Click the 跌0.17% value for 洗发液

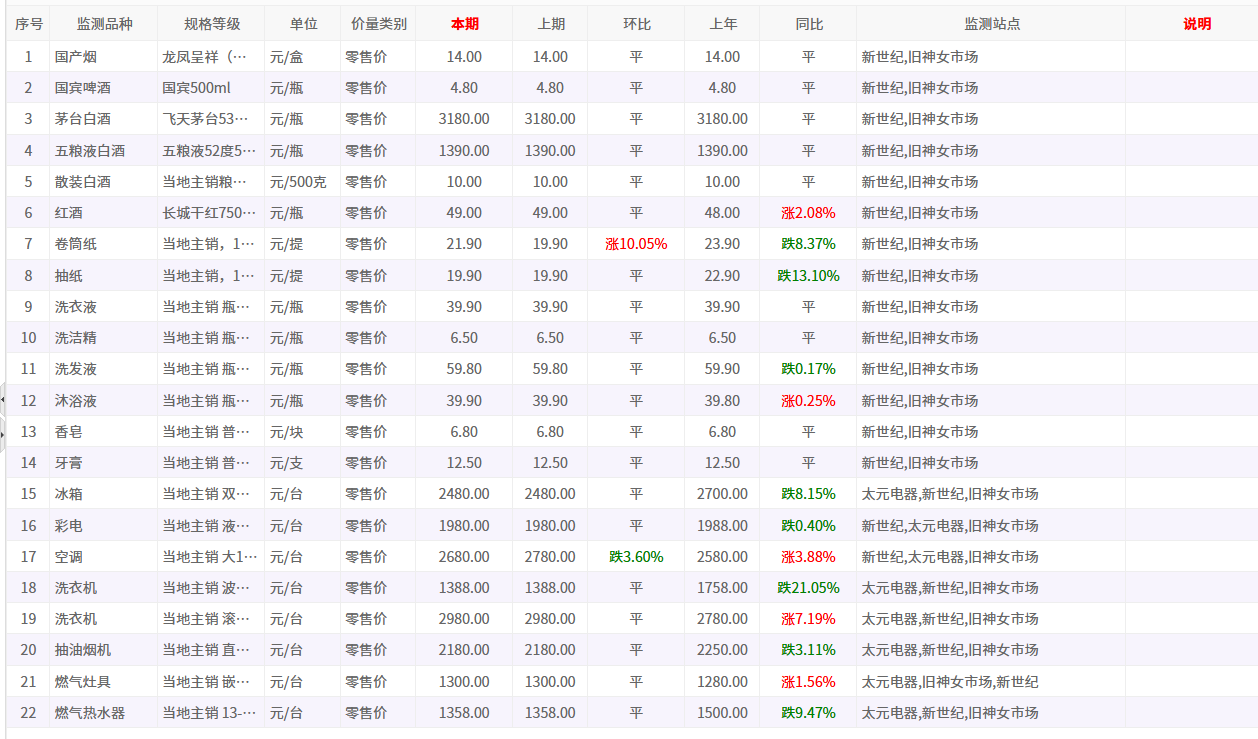808,369
